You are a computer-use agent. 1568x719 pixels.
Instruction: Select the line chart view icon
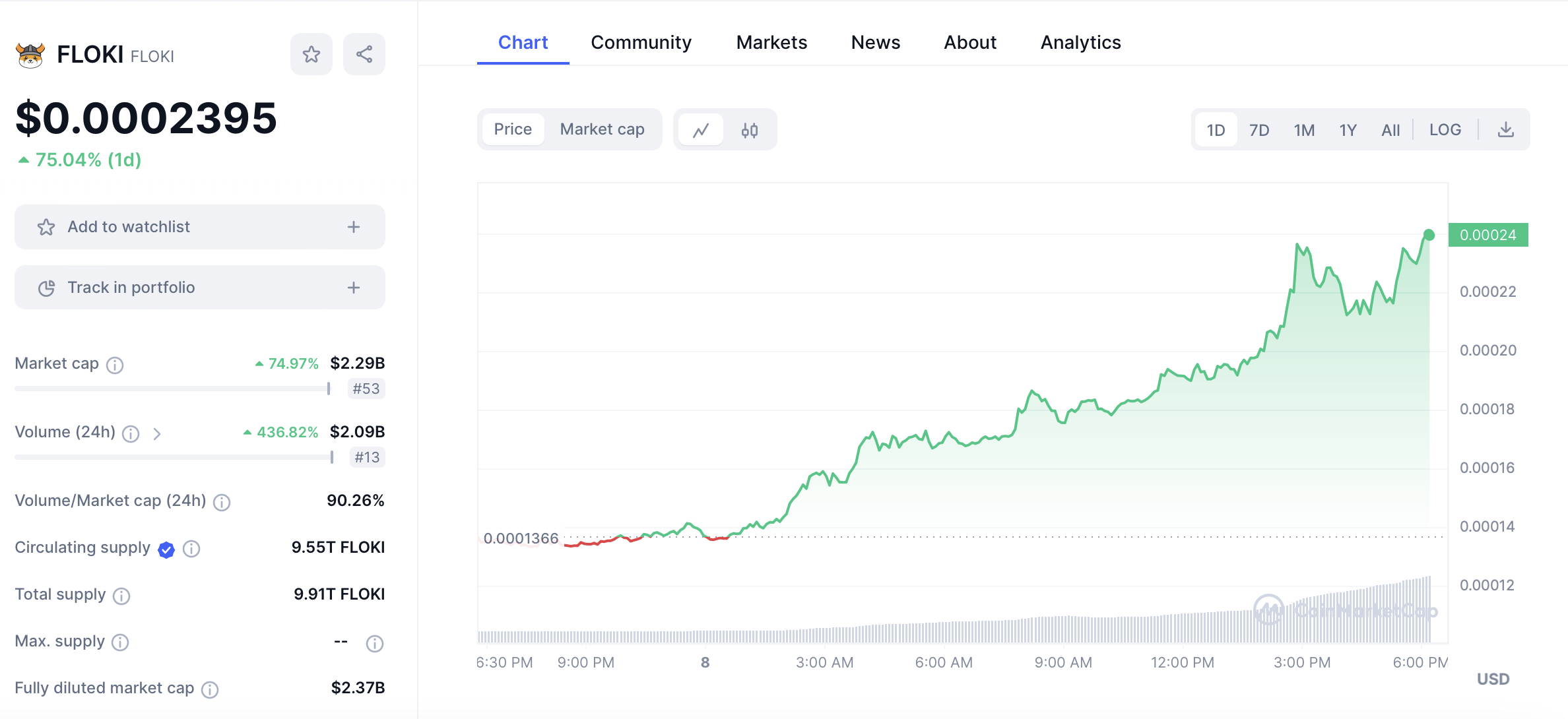[701, 130]
